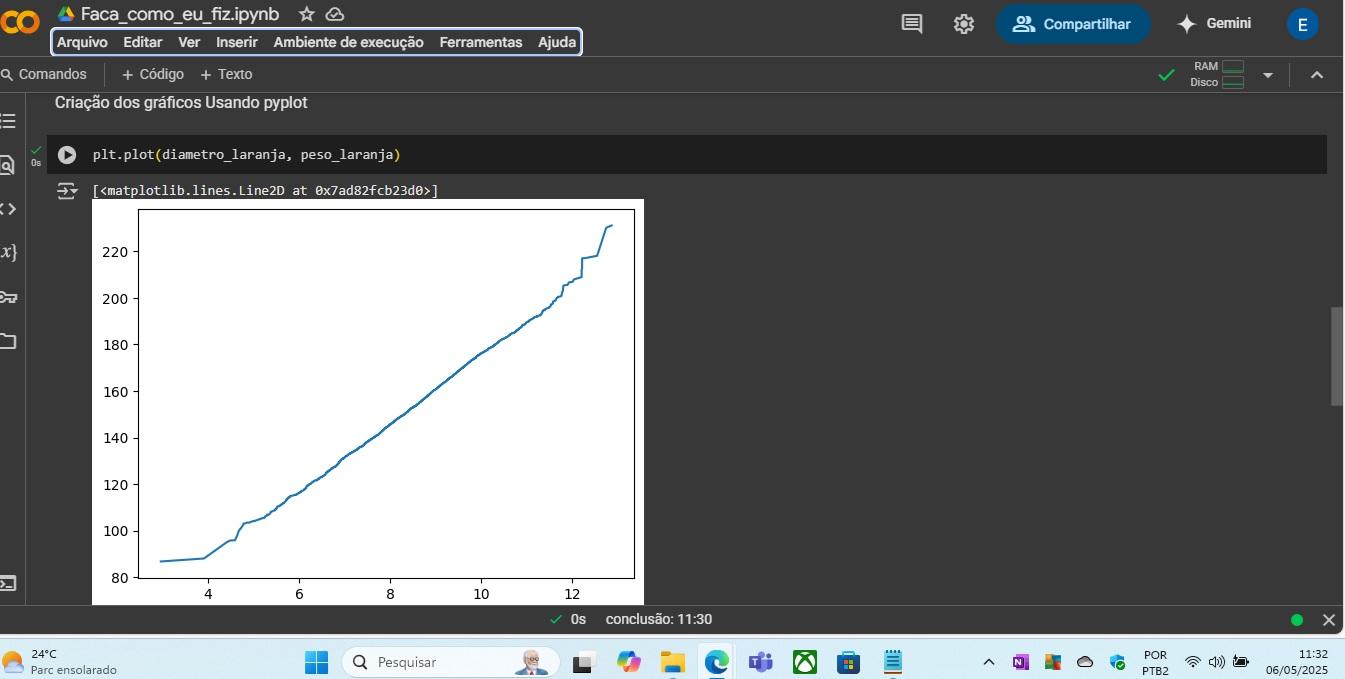Click the matplotlib Line2D output text
This screenshot has width=1345, height=679.
coord(265,190)
